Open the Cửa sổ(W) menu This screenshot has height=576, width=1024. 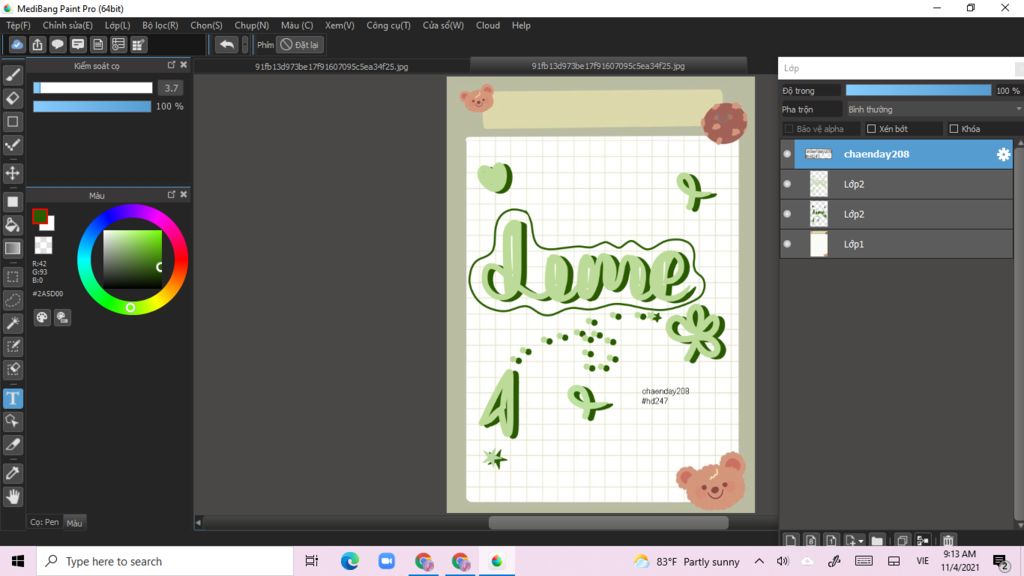[x=443, y=25]
